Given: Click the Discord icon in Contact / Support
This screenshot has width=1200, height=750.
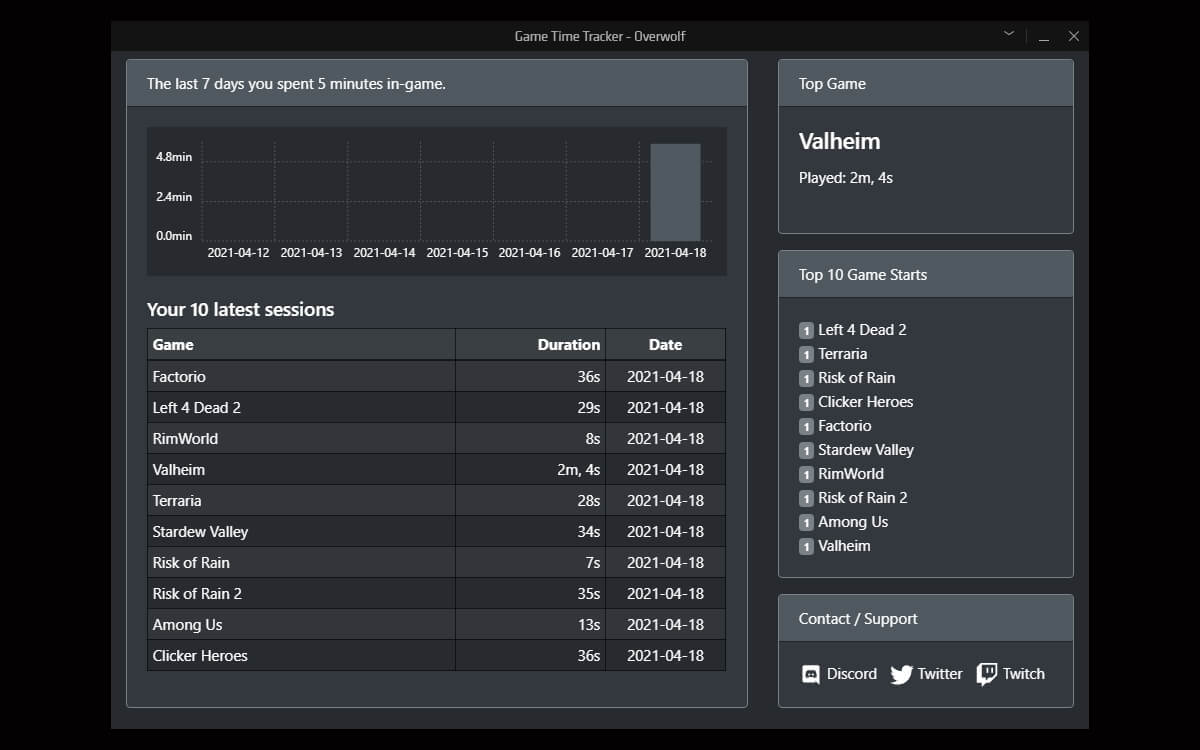Looking at the screenshot, I should pos(811,675).
